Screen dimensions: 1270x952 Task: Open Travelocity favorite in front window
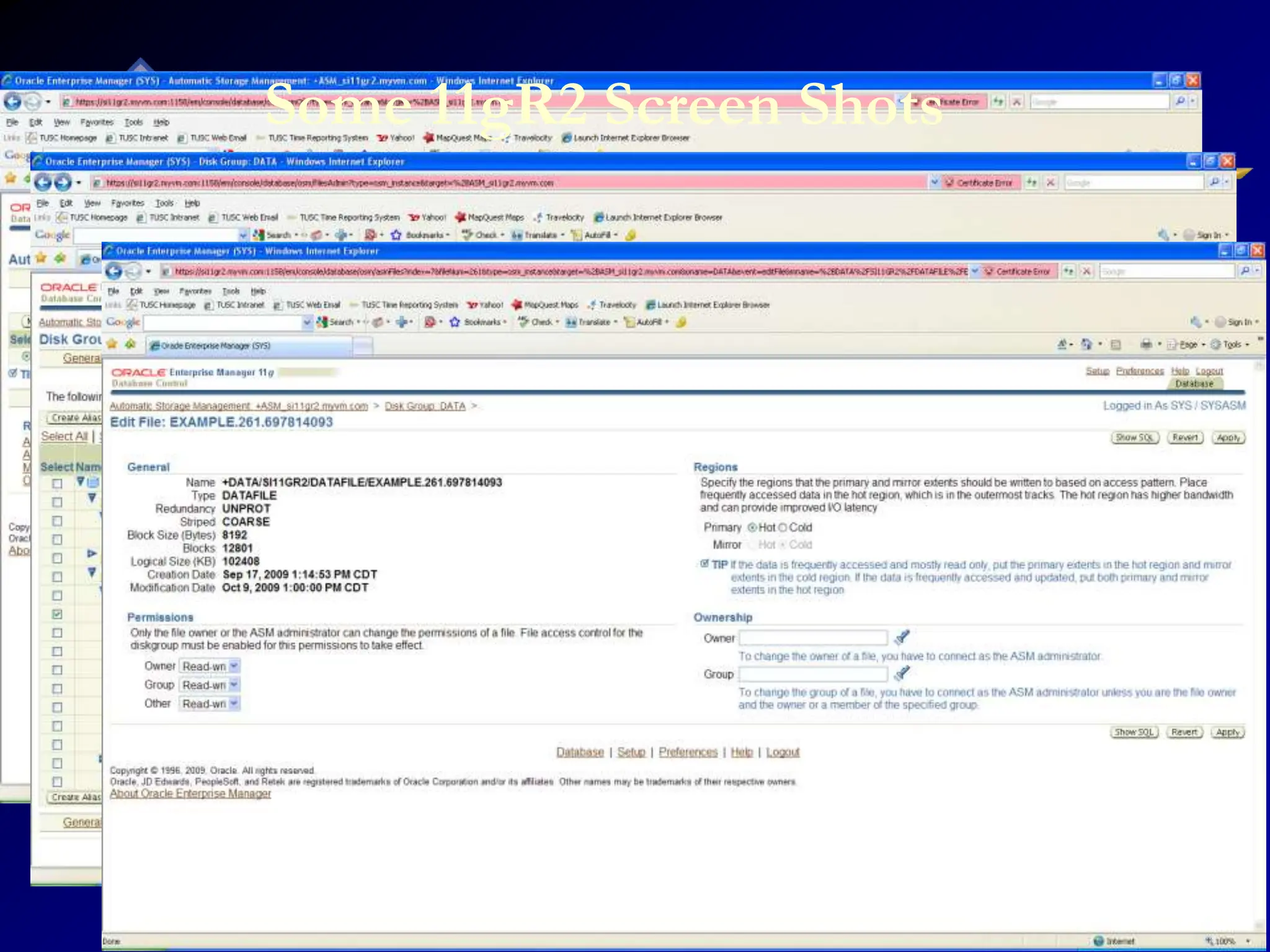tap(612, 305)
